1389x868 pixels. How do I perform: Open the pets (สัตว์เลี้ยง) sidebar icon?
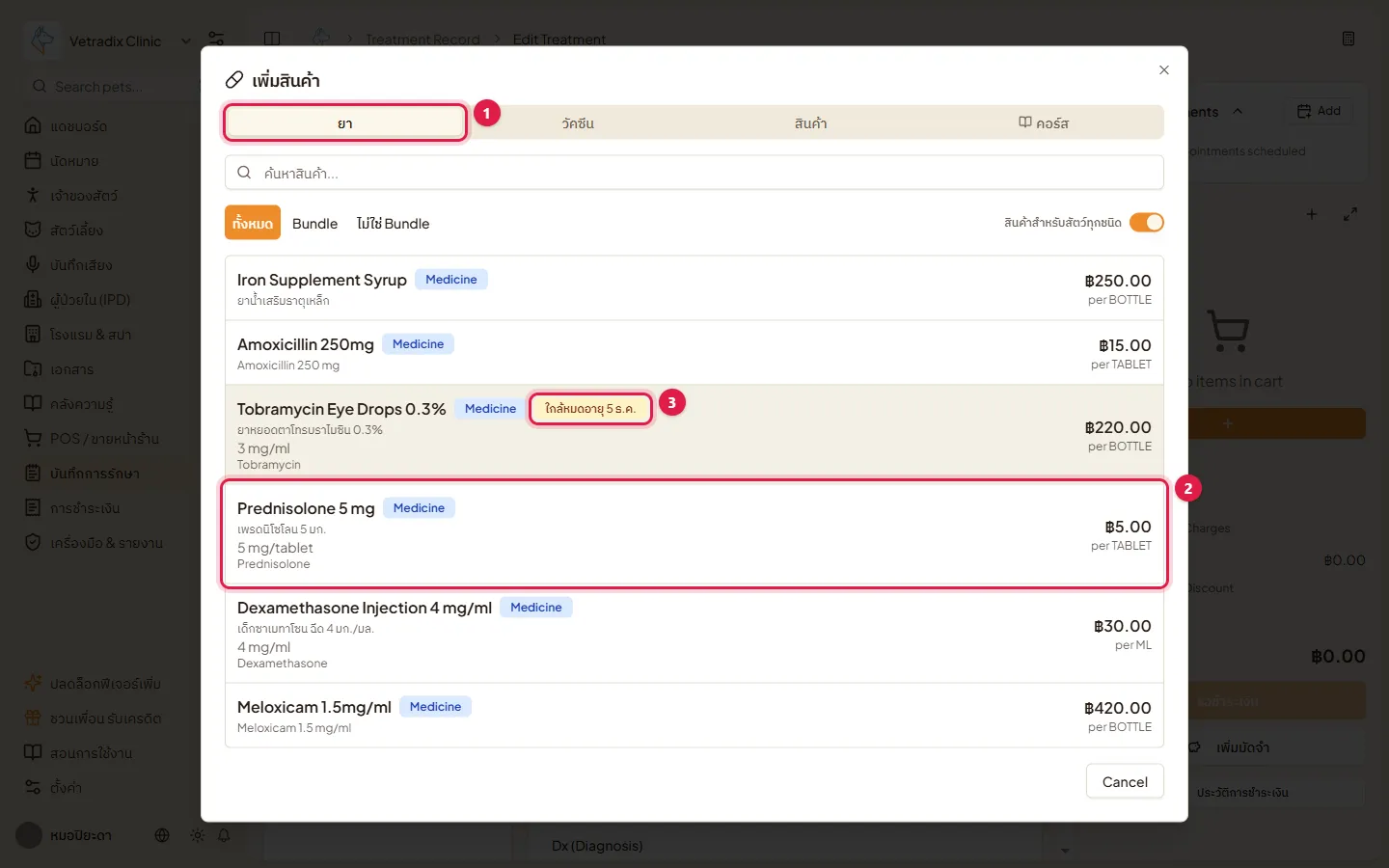point(33,230)
